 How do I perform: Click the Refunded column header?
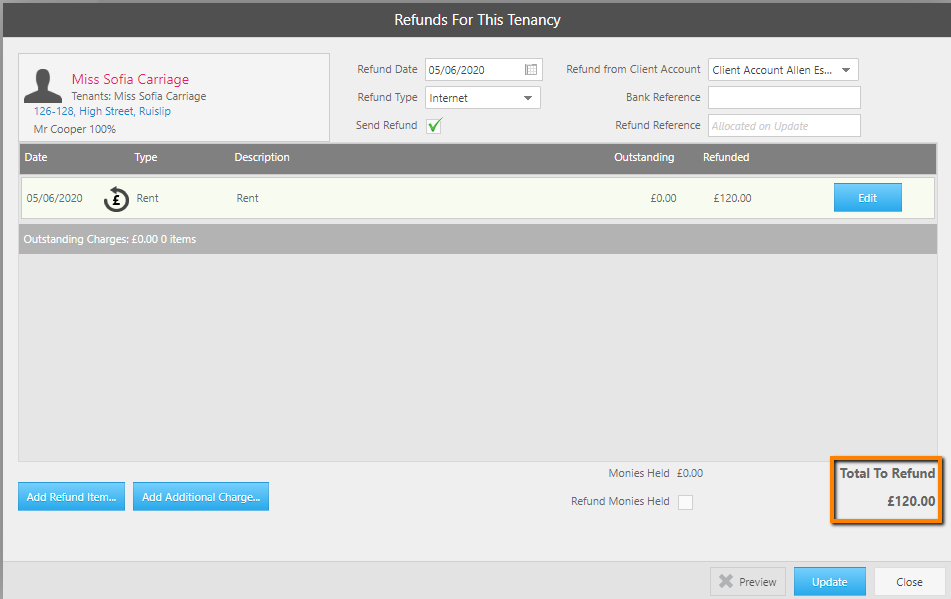(x=726, y=157)
